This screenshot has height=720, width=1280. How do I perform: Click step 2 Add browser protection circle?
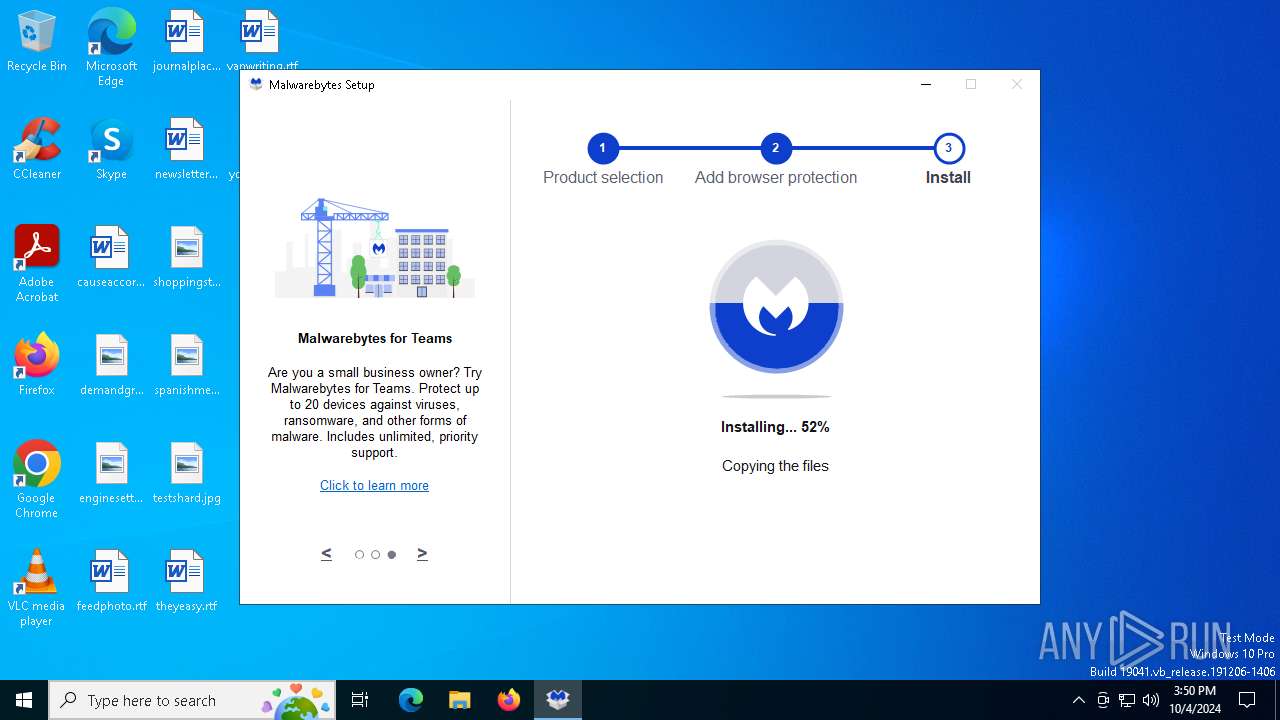point(775,148)
